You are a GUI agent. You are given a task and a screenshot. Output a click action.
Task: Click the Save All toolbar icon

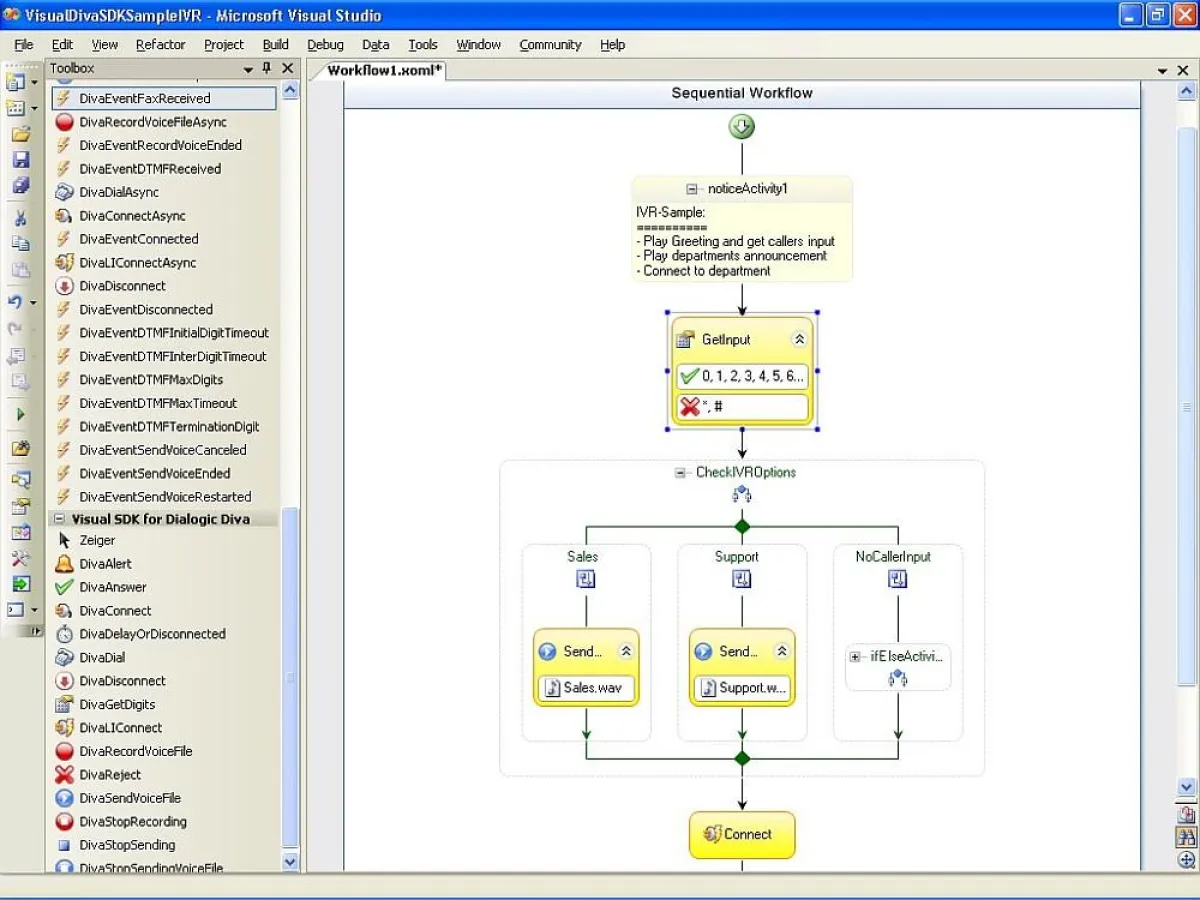pos(22,187)
